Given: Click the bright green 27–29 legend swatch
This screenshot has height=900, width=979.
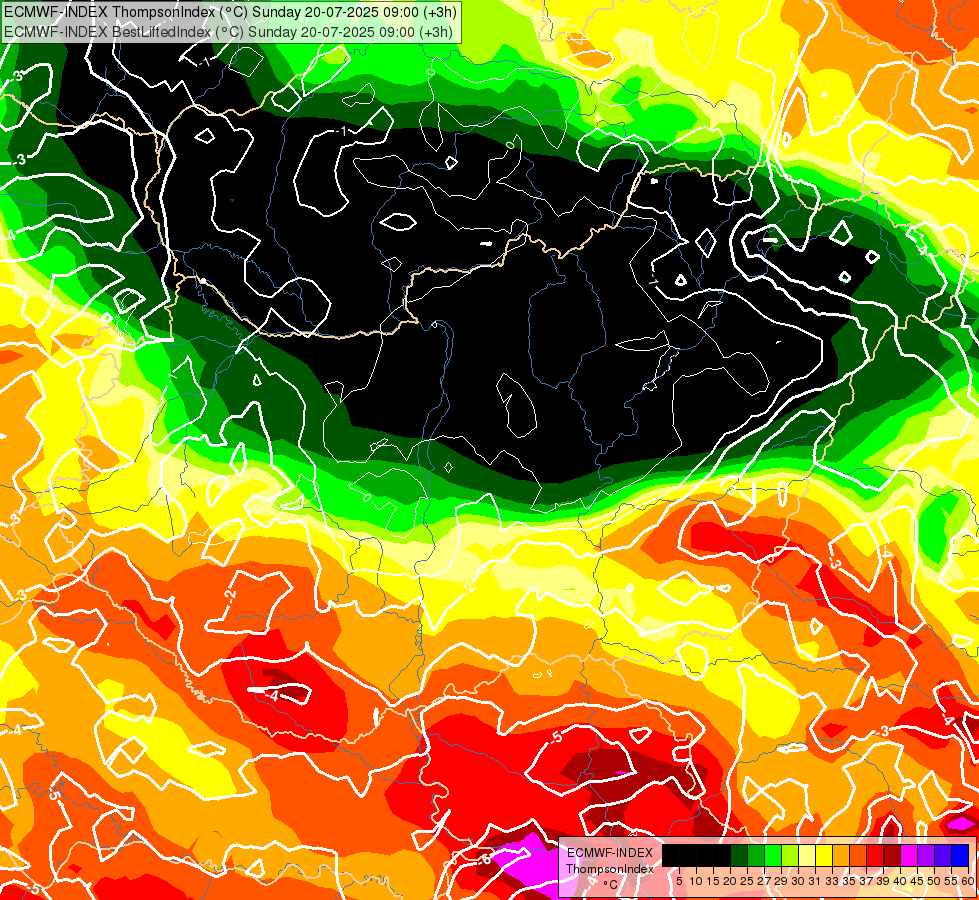Looking at the screenshot, I should coord(773,856).
